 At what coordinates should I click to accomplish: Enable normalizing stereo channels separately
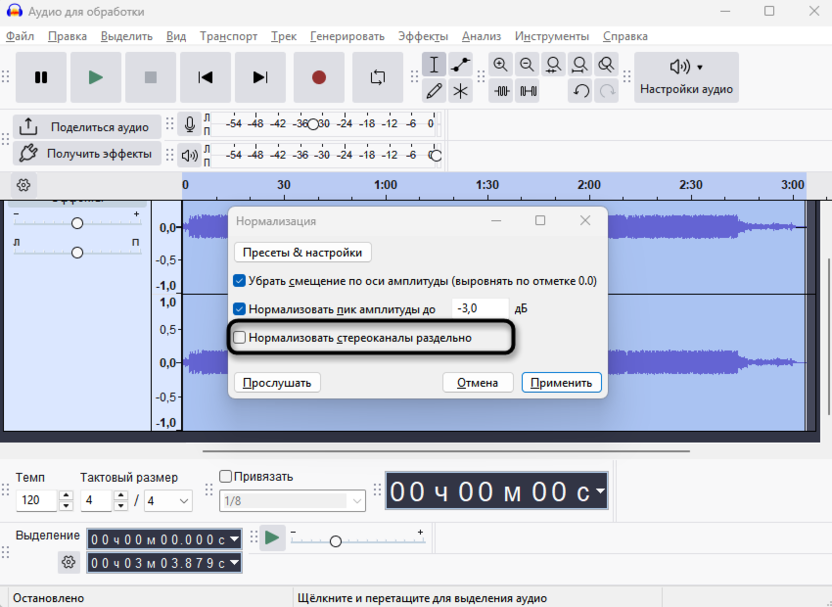pos(240,338)
